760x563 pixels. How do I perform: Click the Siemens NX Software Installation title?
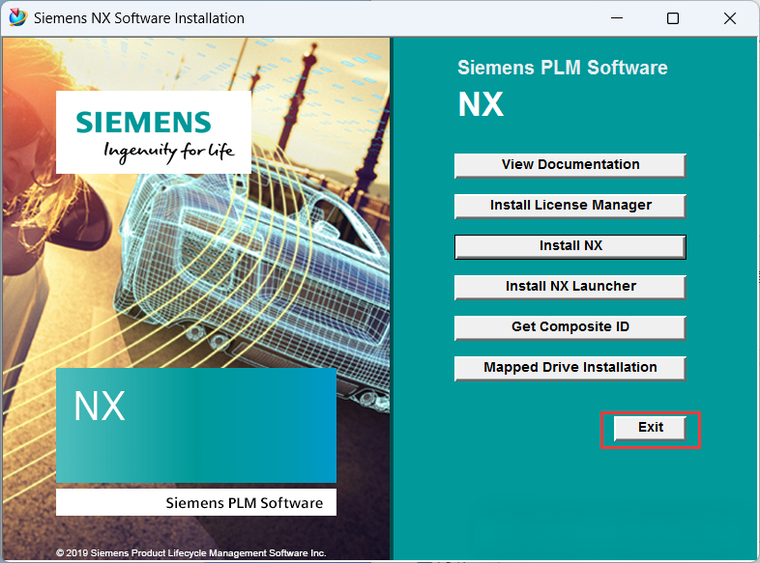[139, 18]
